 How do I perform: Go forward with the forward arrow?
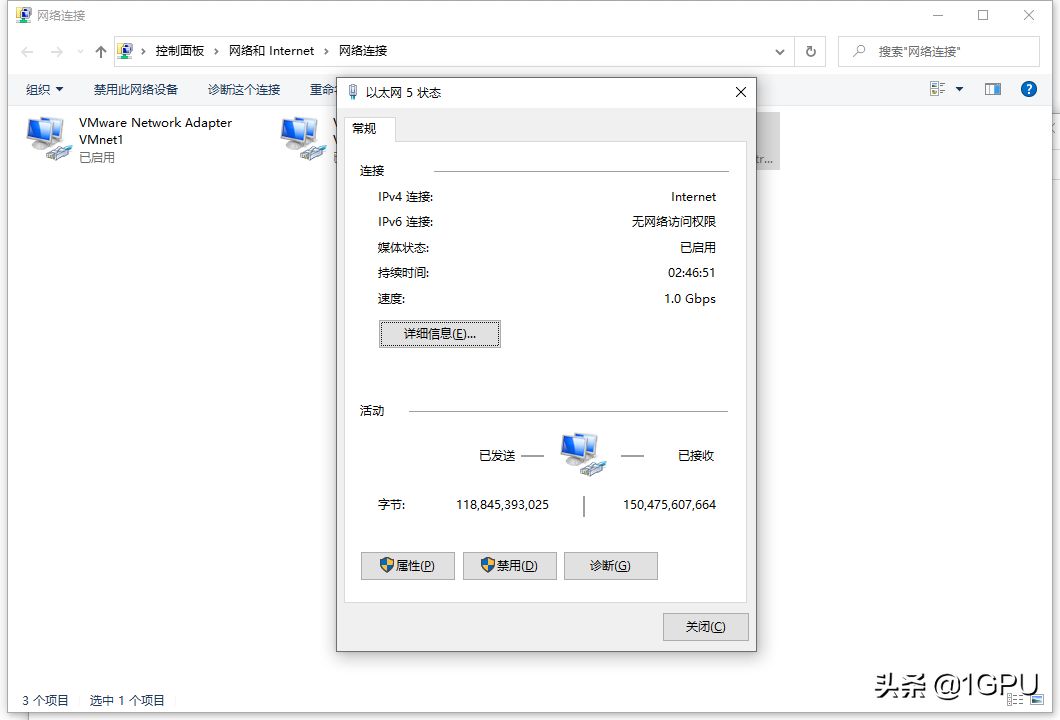pos(57,51)
